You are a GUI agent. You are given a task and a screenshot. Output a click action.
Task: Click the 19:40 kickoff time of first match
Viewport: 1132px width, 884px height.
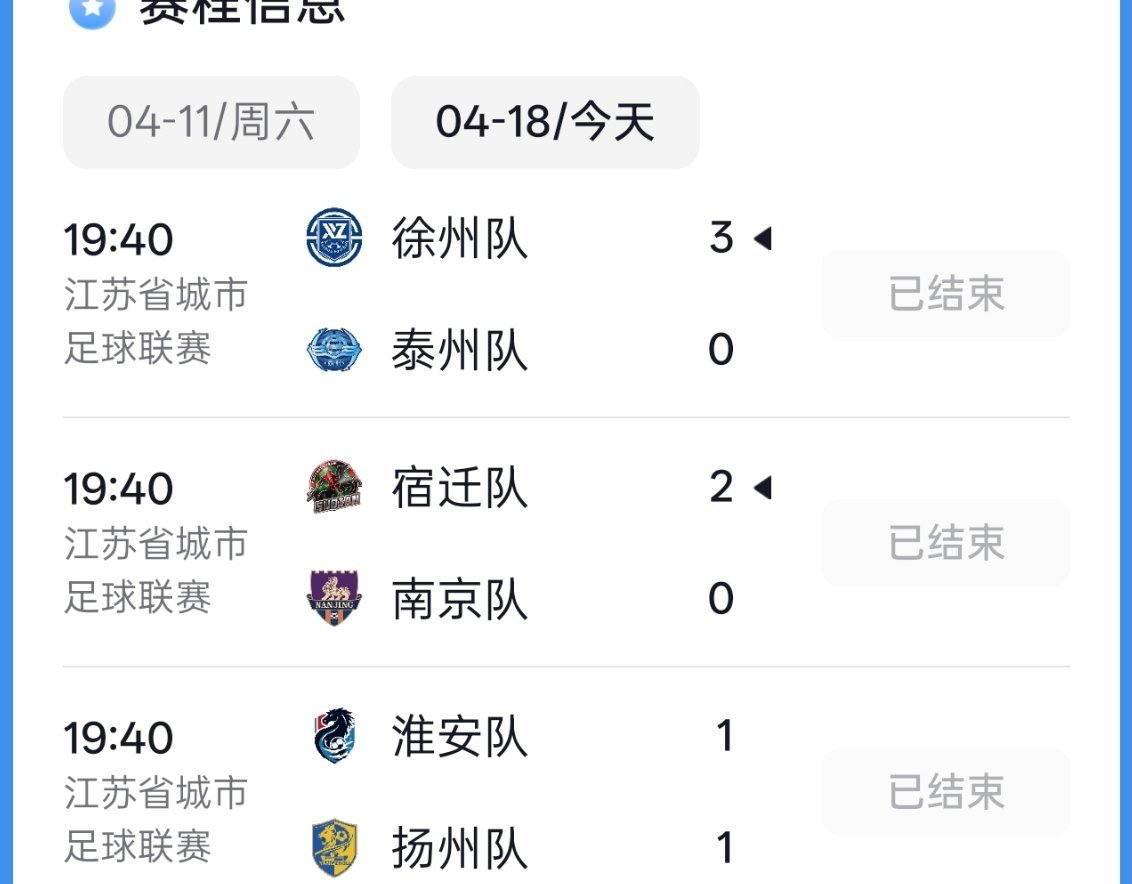point(120,239)
